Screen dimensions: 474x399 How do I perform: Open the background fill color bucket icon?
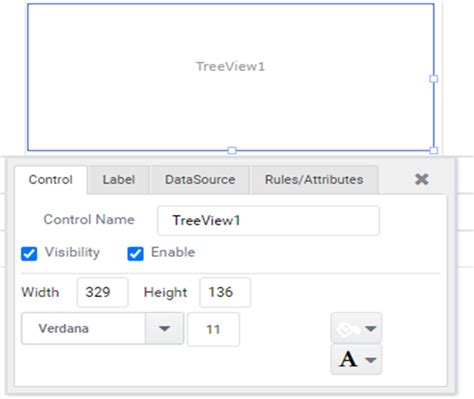(348, 329)
